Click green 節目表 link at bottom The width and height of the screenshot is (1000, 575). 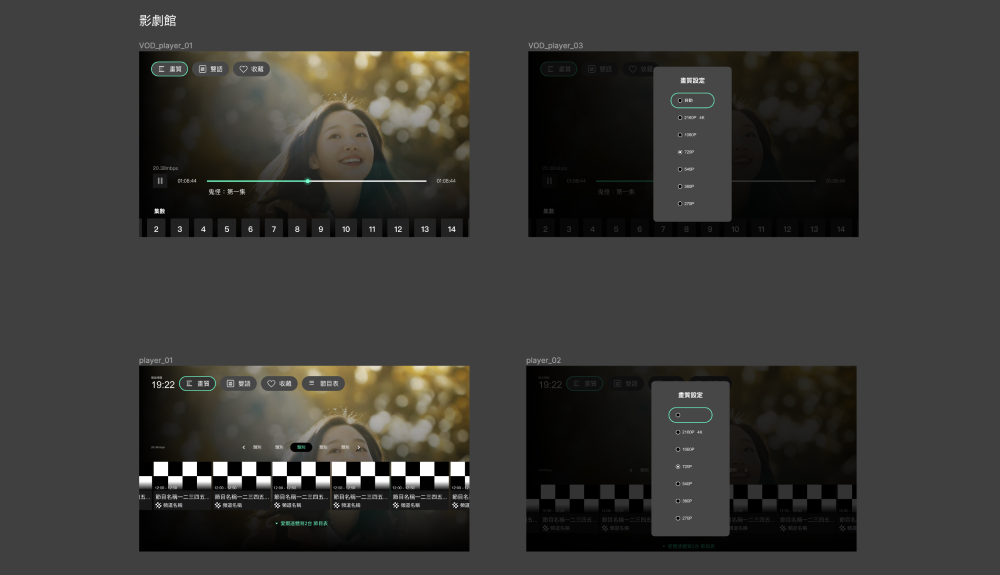click(303, 523)
